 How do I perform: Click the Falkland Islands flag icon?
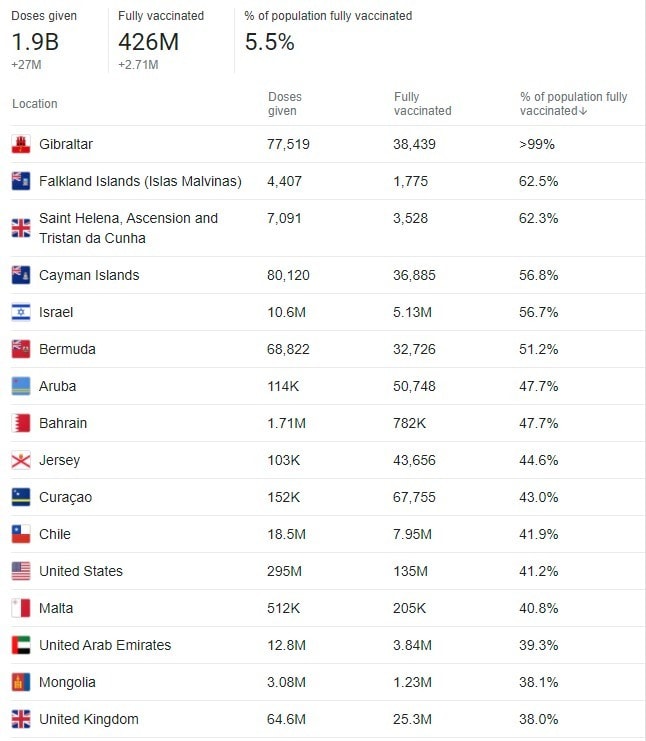coord(21,181)
